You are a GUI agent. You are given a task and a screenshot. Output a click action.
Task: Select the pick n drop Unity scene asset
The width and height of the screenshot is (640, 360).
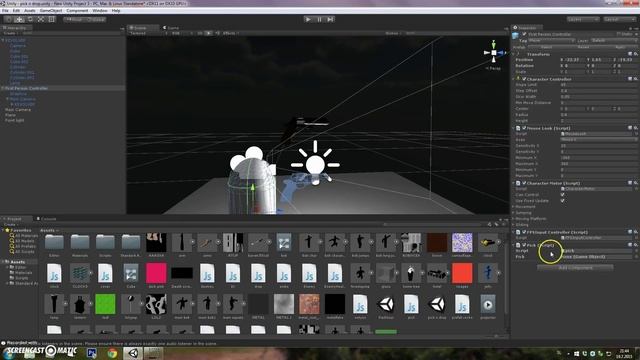[437, 307]
